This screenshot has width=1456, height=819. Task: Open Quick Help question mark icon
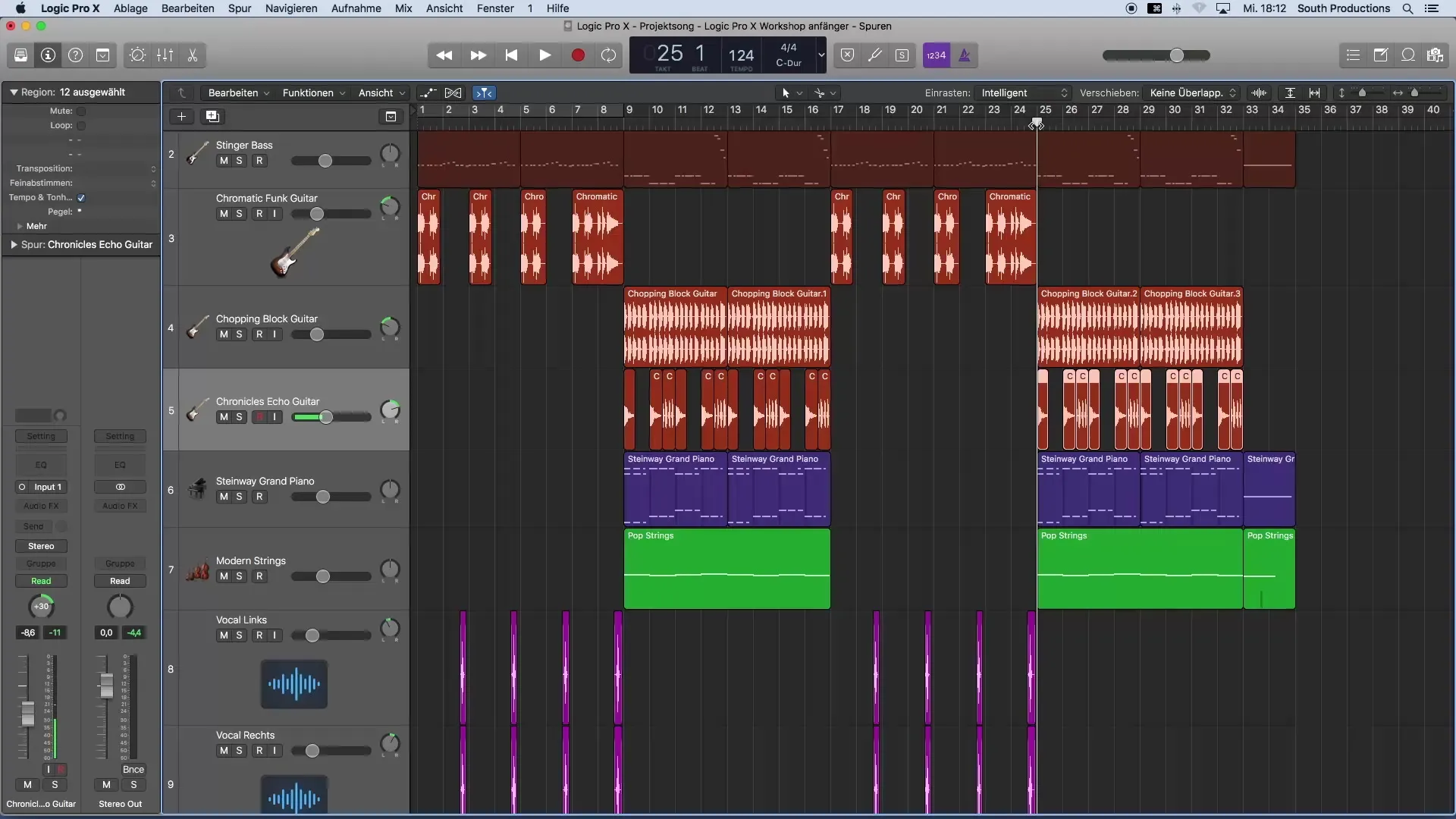pos(75,55)
